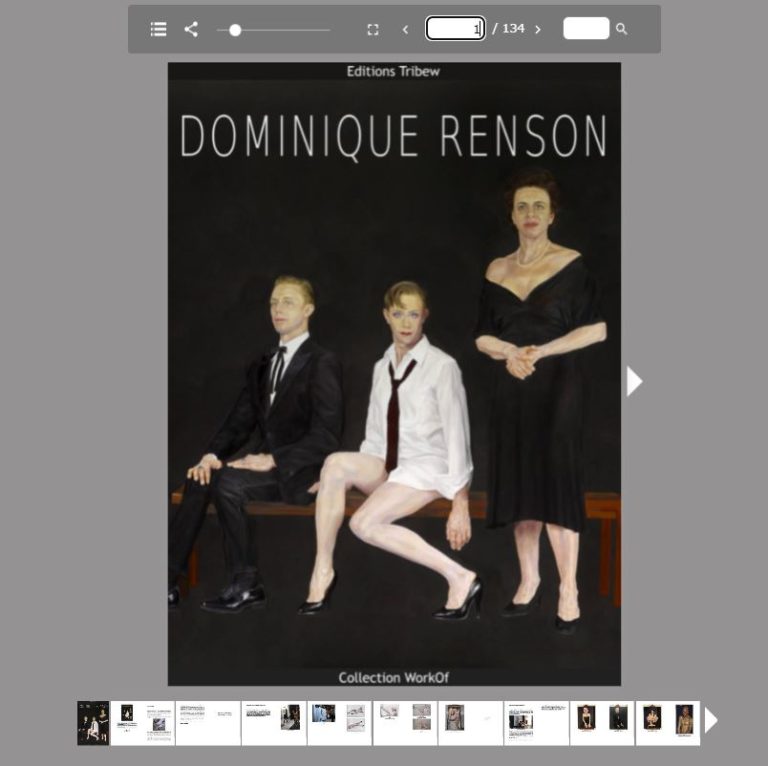Click the Dominique Renson book cover page
Image resolution: width=768 pixels, height=766 pixels.
click(x=394, y=374)
